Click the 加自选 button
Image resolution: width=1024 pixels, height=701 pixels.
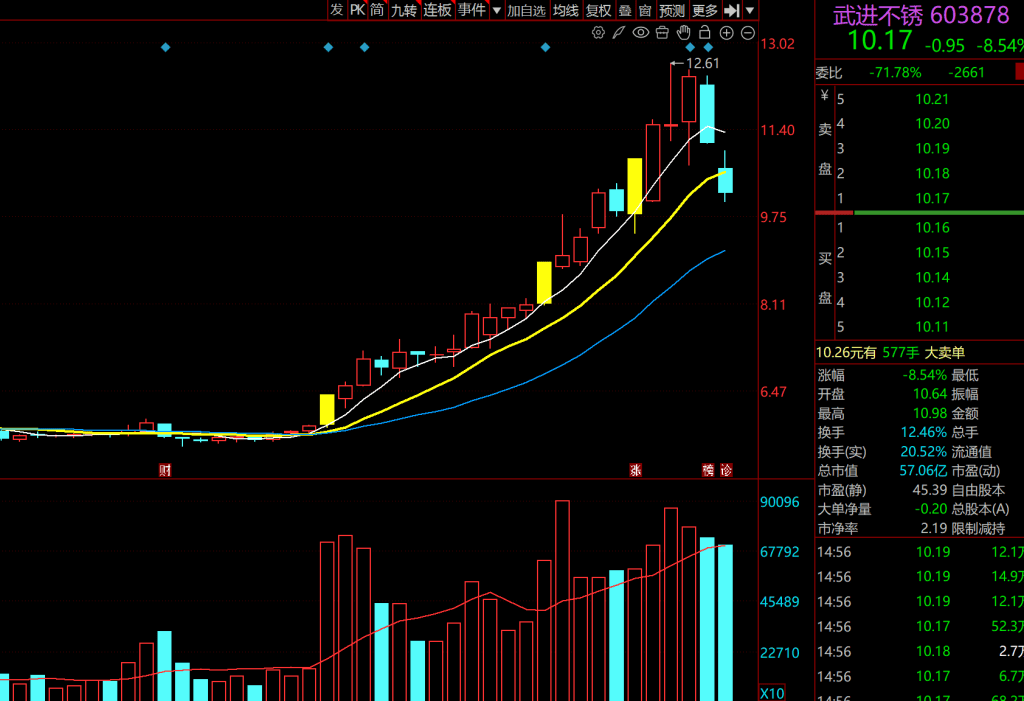point(527,10)
